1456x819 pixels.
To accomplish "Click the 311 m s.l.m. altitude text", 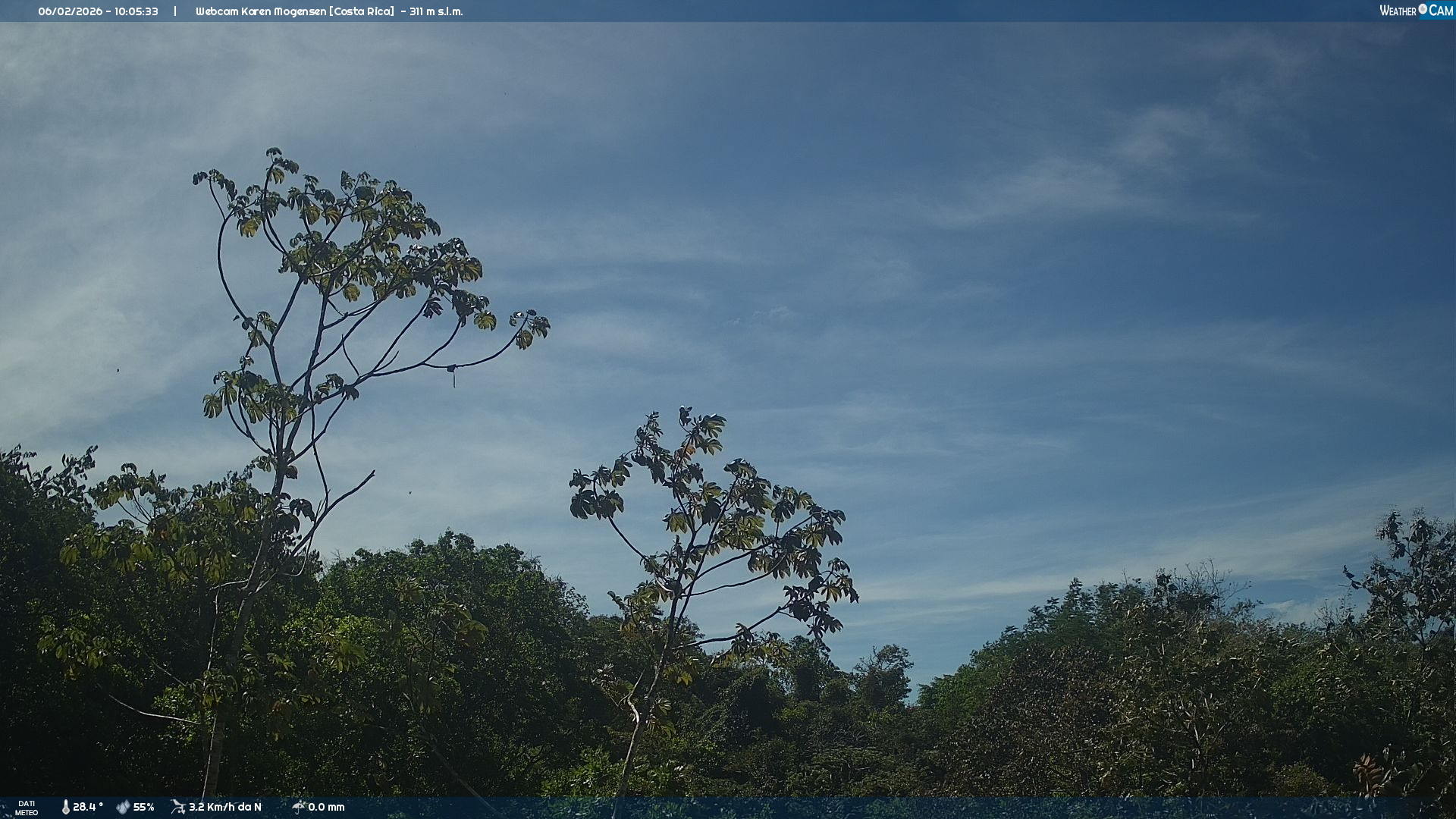I will pos(436,11).
